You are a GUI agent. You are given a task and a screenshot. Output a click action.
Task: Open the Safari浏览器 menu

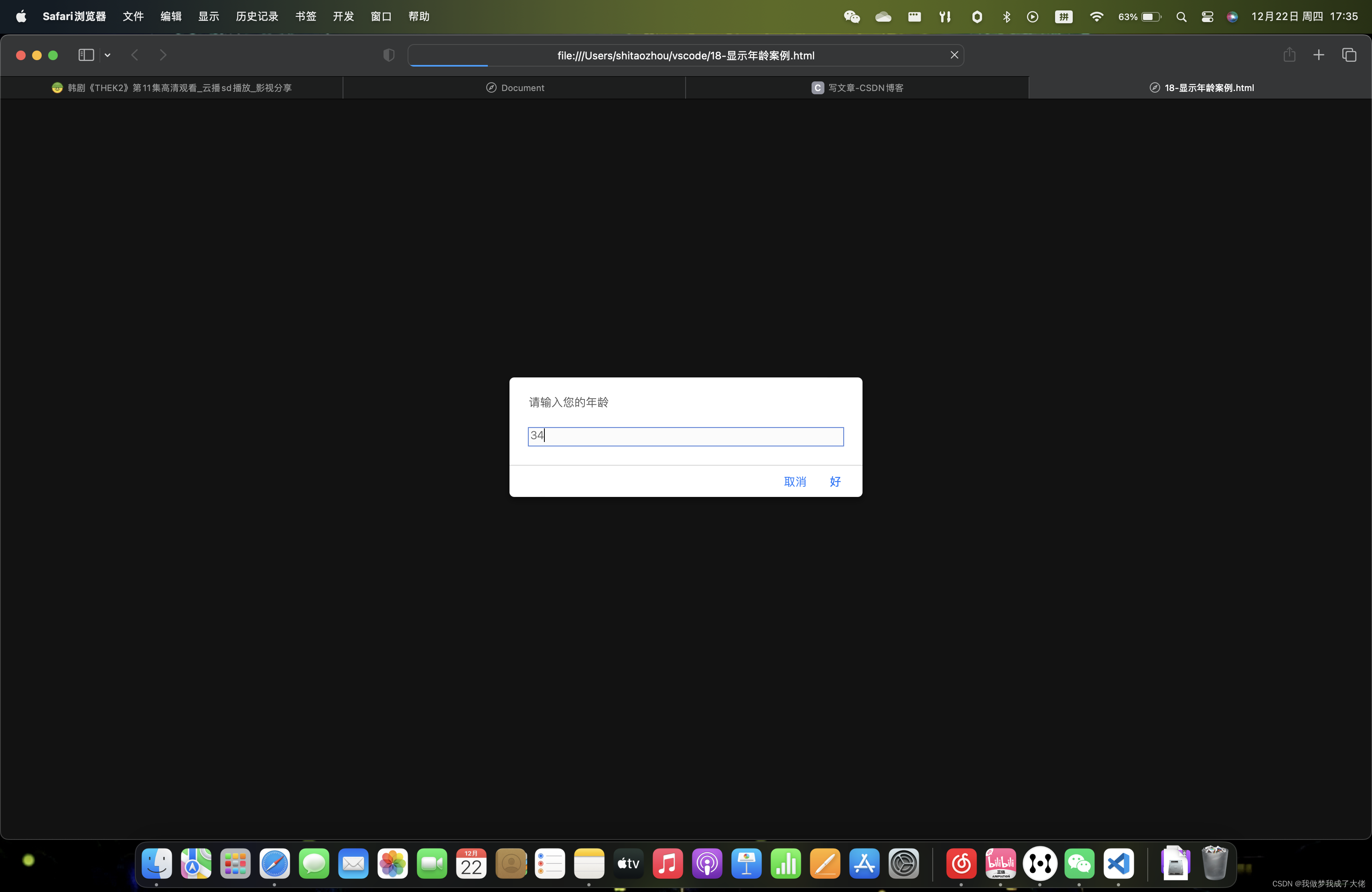point(74,17)
